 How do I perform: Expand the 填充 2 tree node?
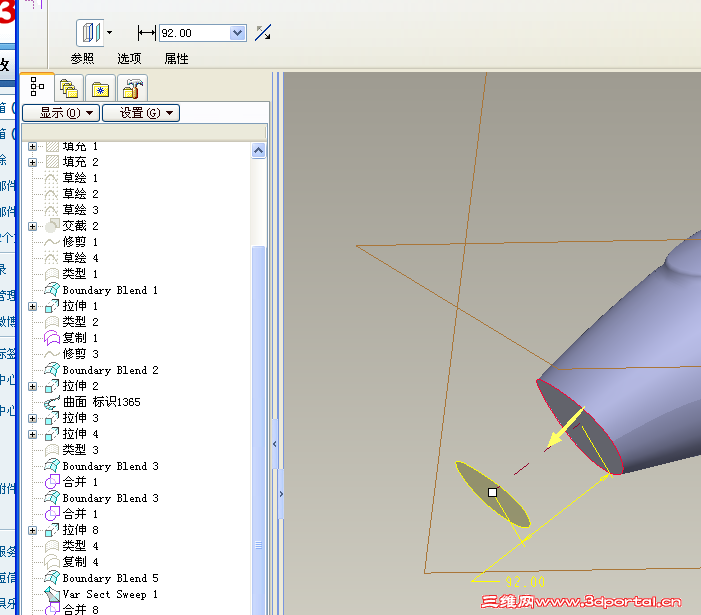click(x=32, y=162)
